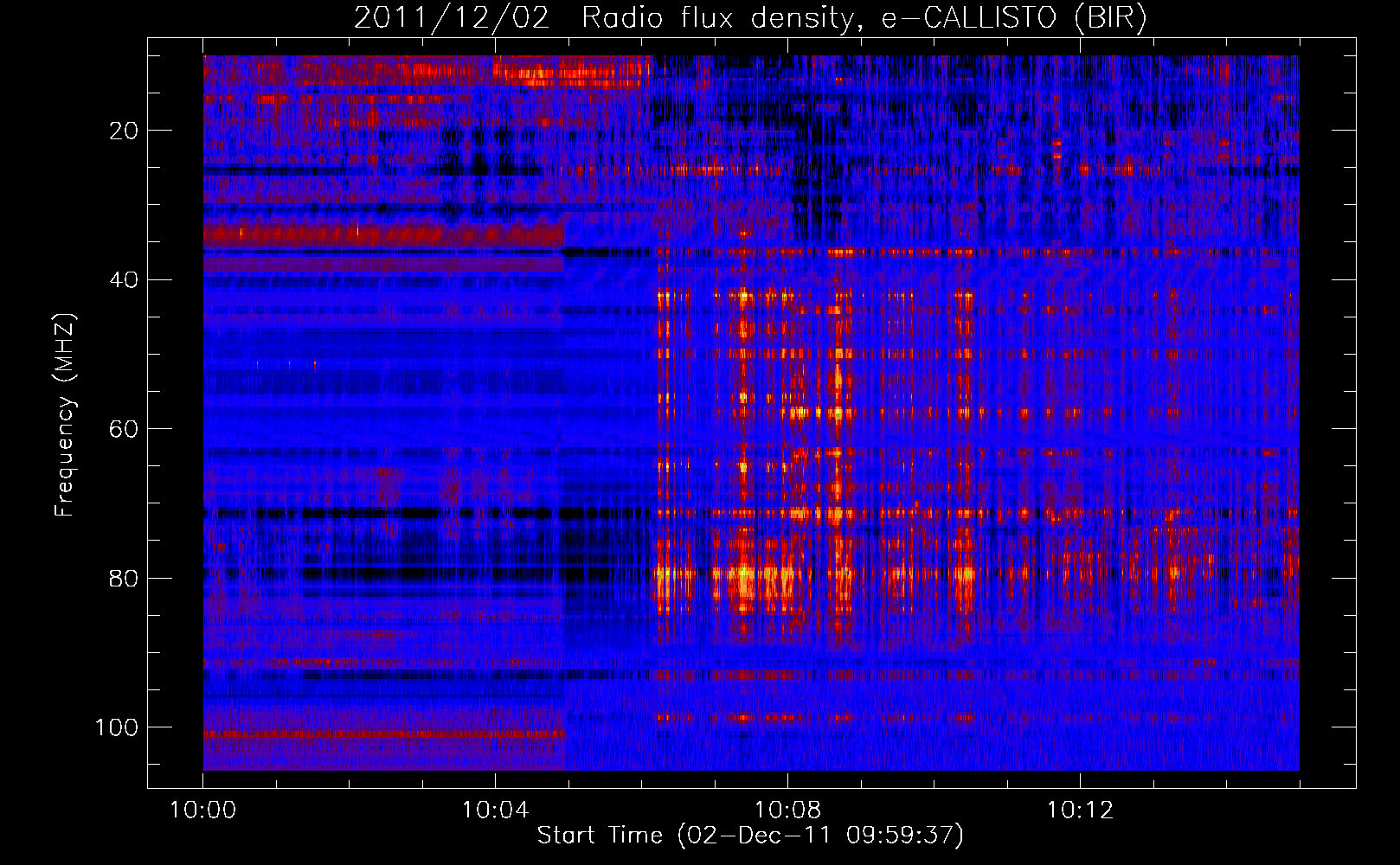Click the 'Frequency (MHZ)' axis label
The width and height of the screenshot is (1400, 865).
[x=65, y=414]
